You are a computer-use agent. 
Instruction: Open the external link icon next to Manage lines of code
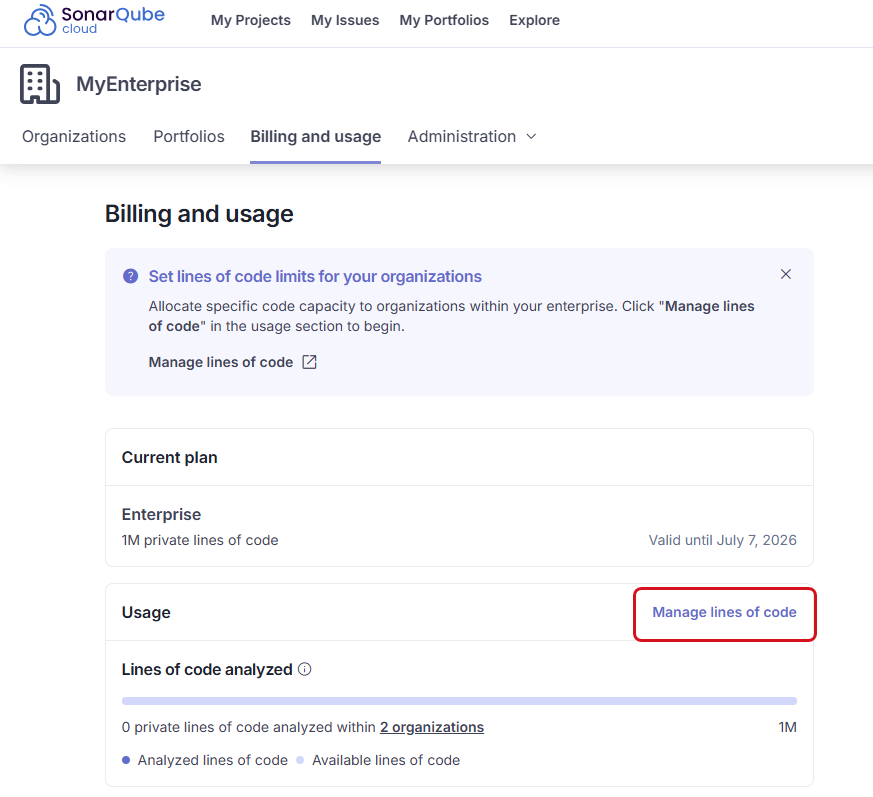click(309, 362)
